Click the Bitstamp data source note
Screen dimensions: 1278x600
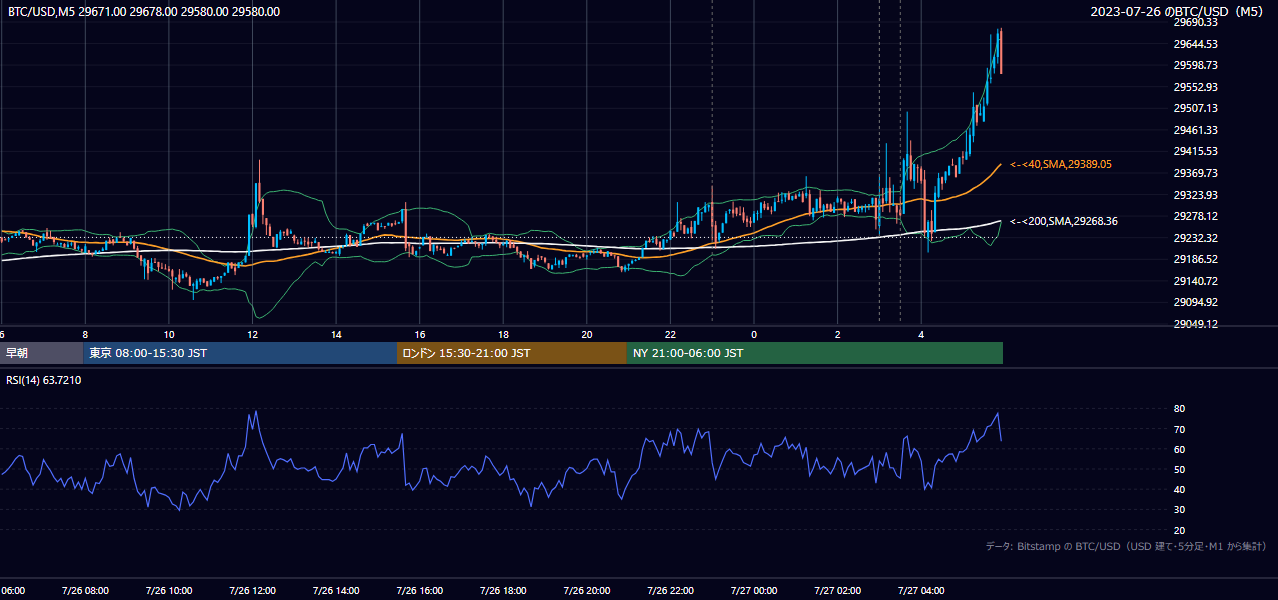coord(1126,546)
